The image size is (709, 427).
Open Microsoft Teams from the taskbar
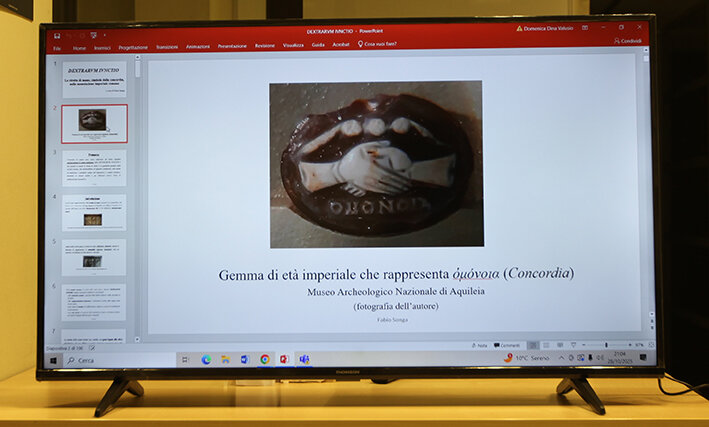tap(304, 359)
